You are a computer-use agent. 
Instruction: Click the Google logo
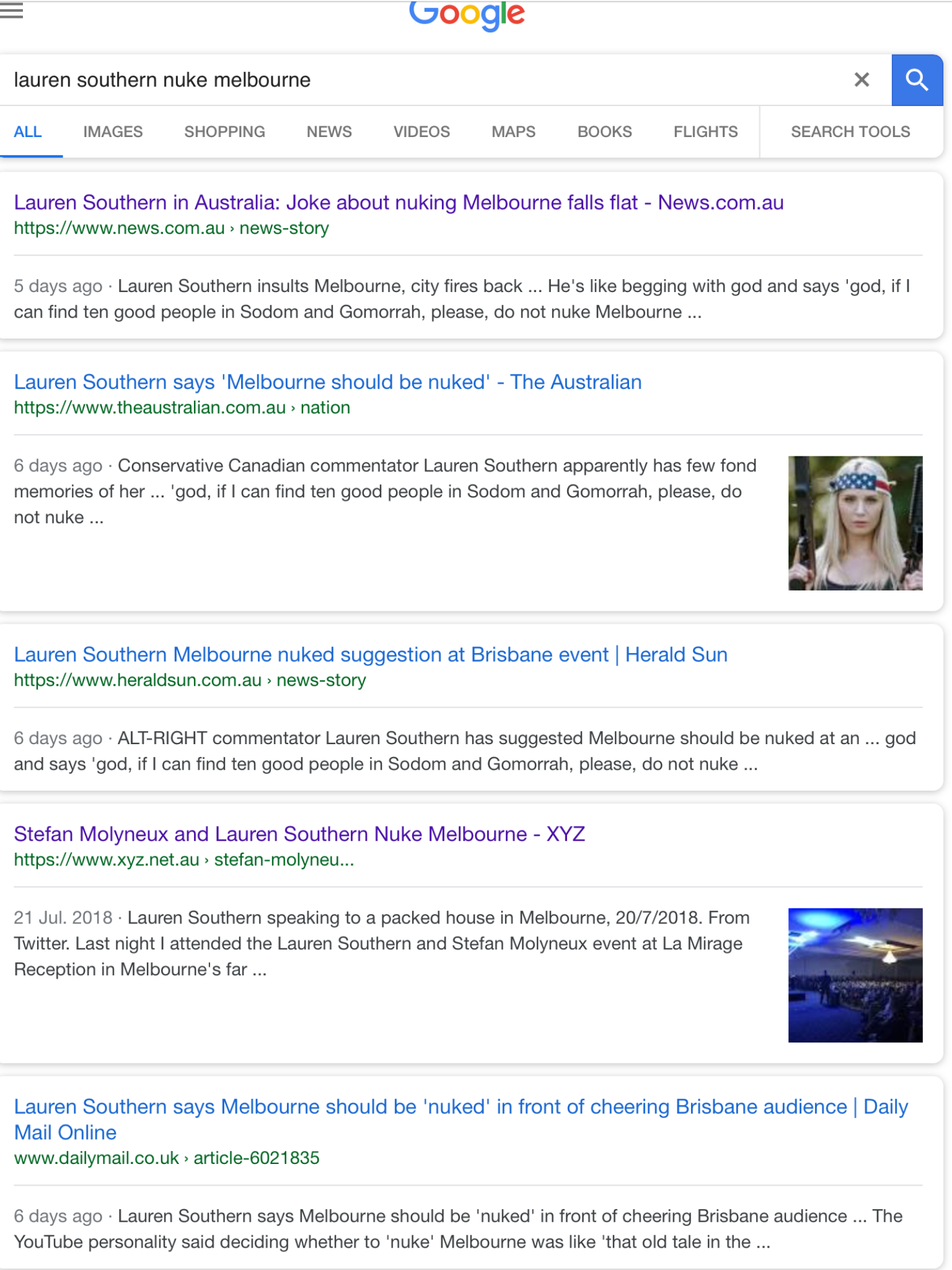click(x=467, y=15)
